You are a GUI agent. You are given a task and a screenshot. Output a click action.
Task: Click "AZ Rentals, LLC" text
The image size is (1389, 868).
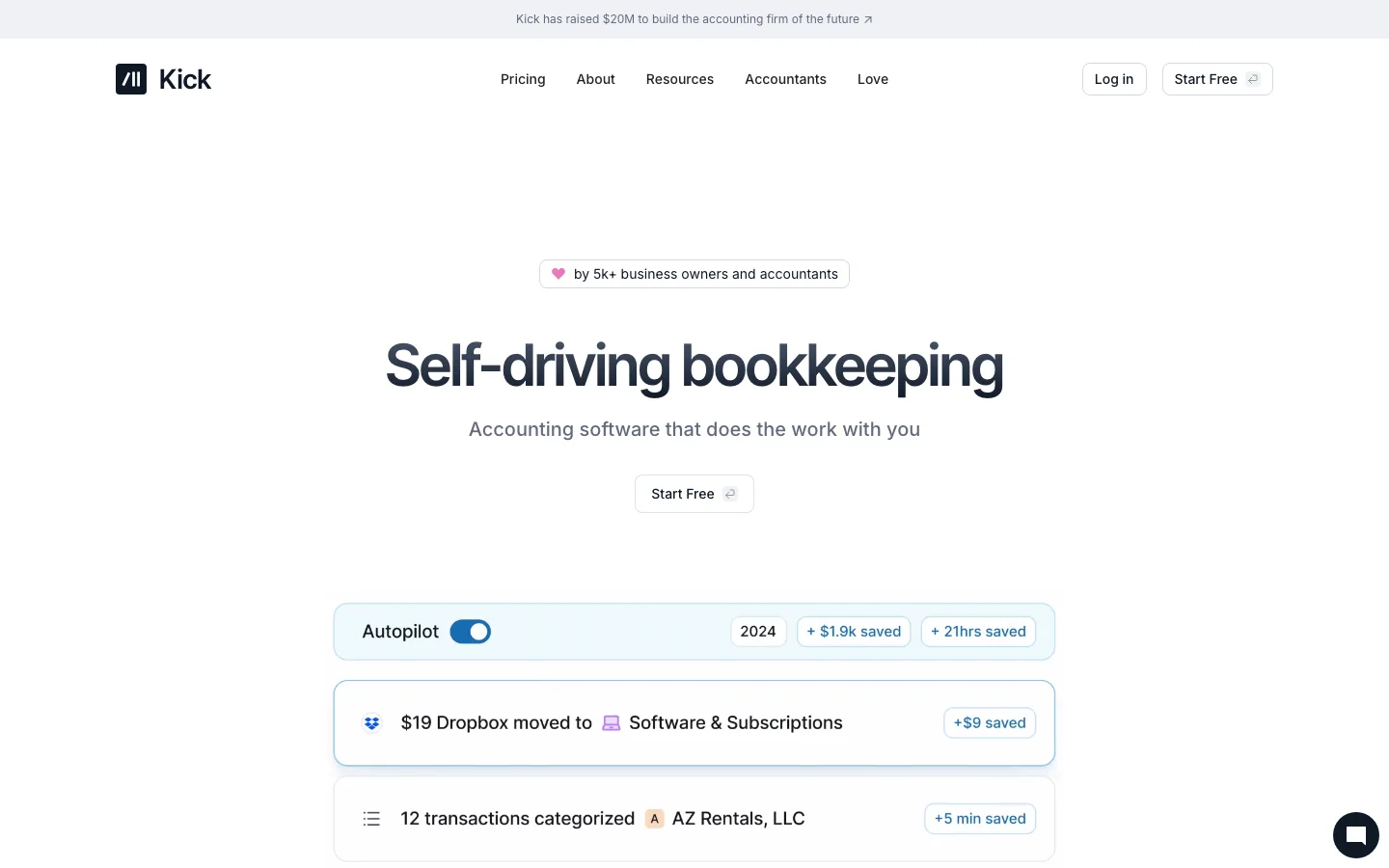click(x=738, y=819)
